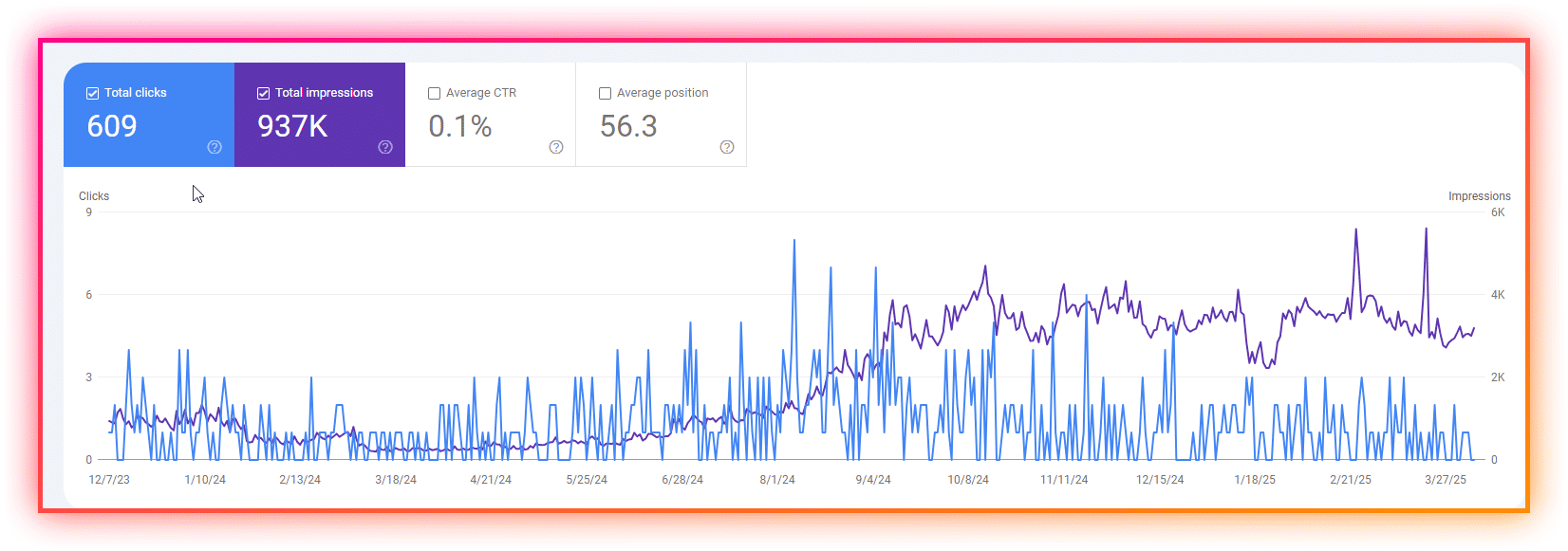Open help icon on Average position card

727,147
